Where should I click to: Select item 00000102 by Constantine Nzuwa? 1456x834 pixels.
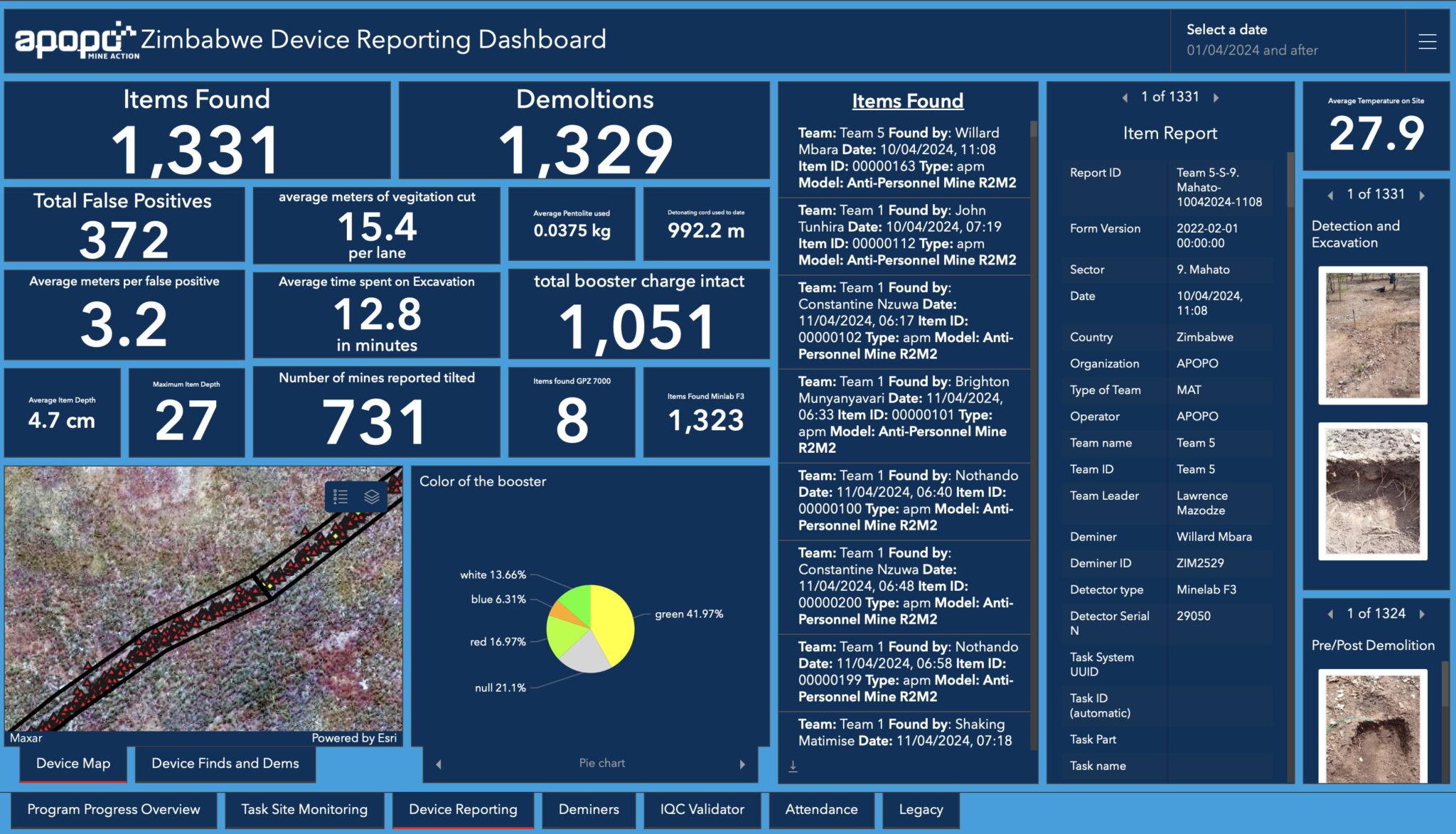tap(904, 321)
